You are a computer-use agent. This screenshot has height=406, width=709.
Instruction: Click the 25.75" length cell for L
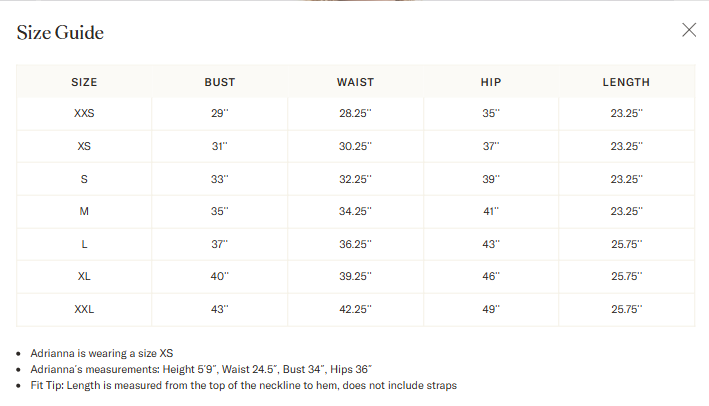(627, 244)
